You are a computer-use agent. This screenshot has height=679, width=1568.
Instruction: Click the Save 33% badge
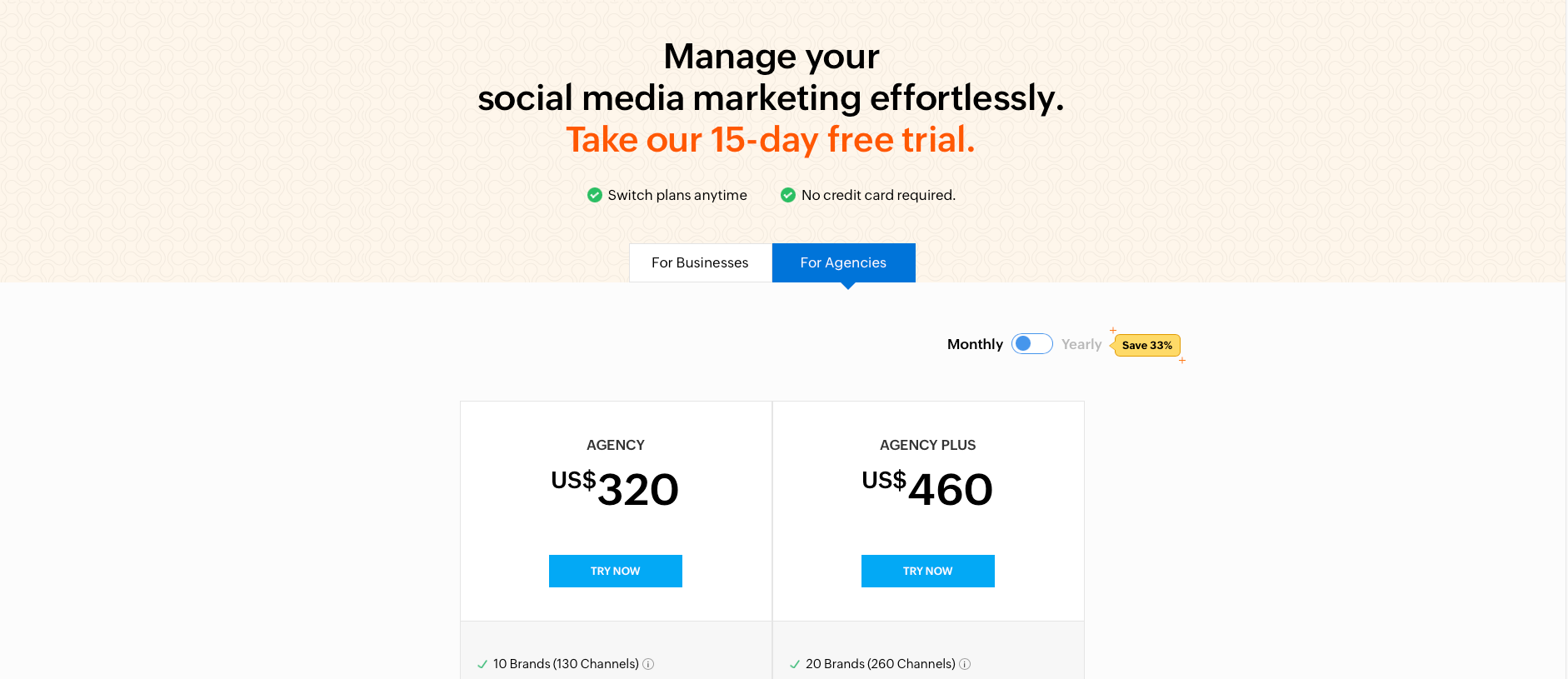[1146, 345]
